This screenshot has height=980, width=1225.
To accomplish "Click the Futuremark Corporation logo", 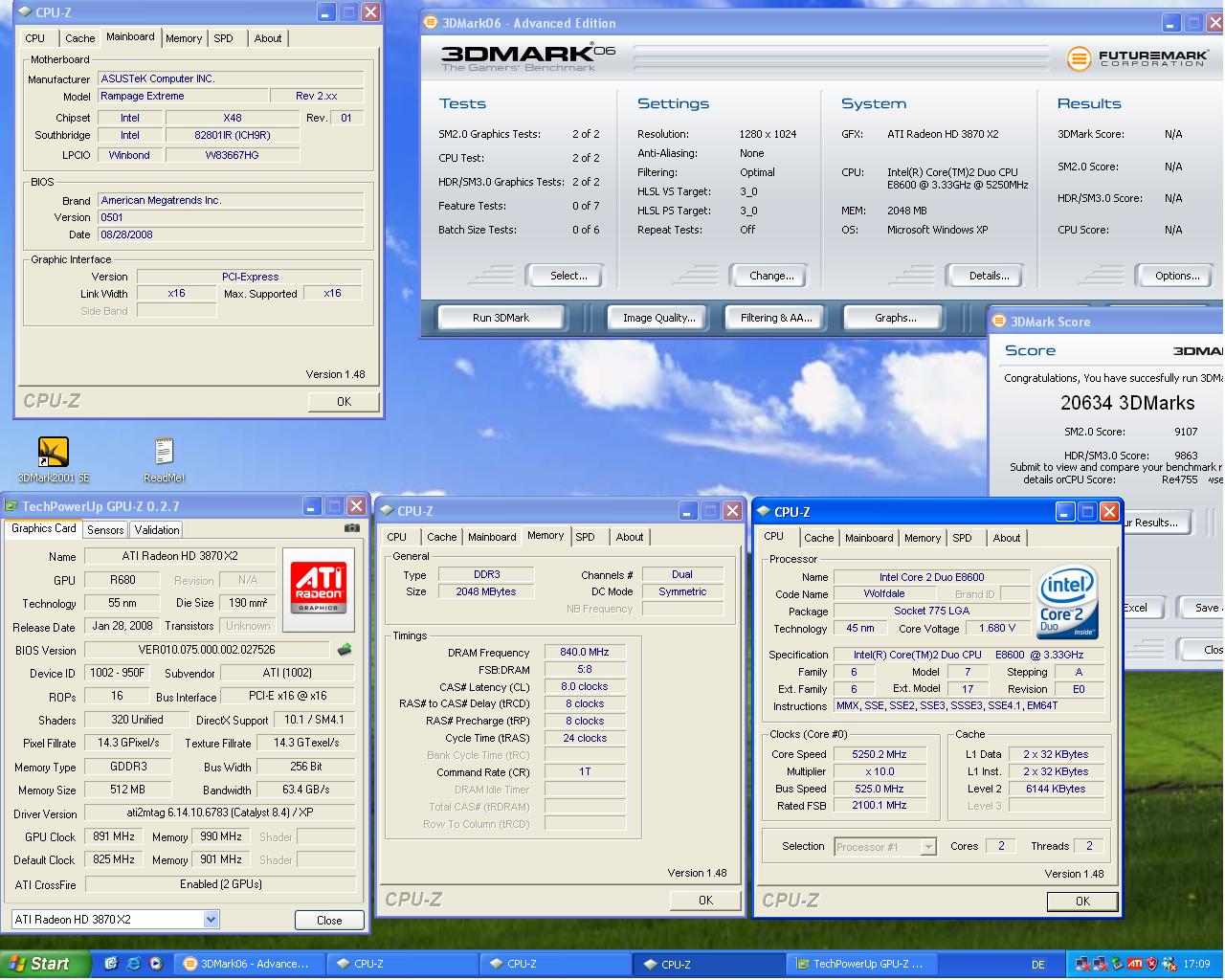I will tap(1138, 58).
